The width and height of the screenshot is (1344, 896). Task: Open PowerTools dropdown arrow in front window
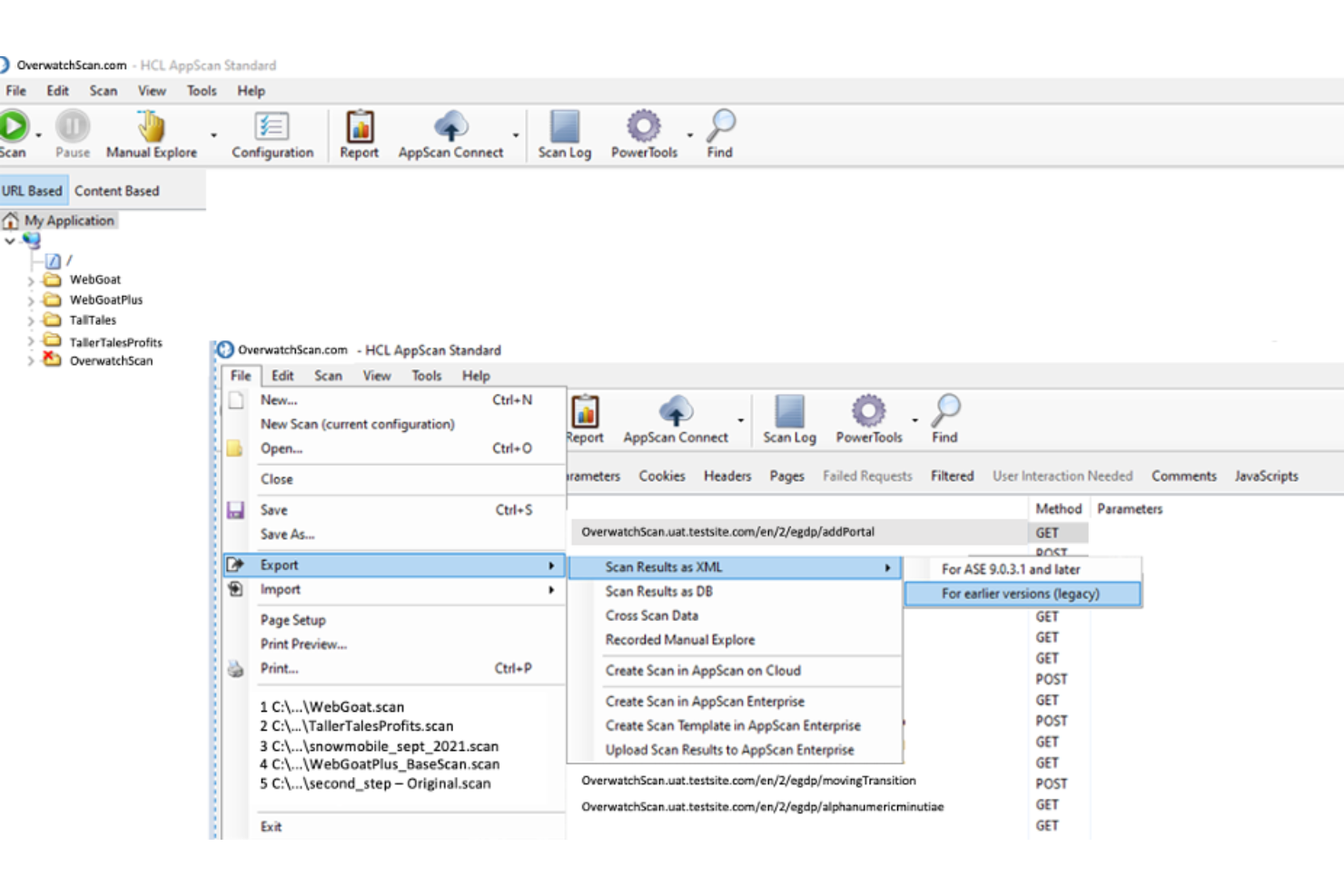(914, 420)
